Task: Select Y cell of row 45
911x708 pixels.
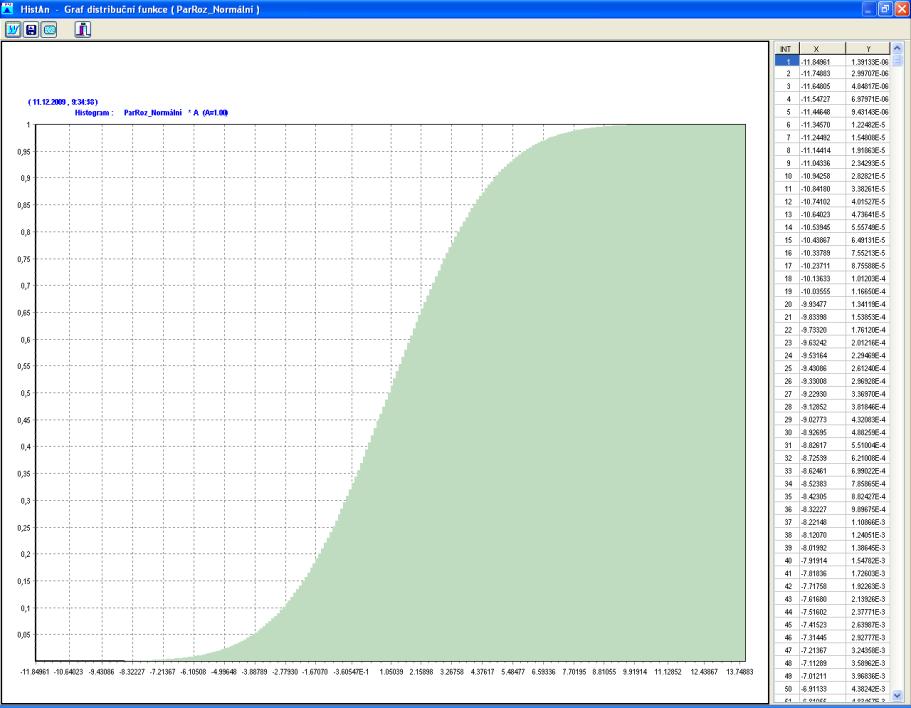Action: coord(868,625)
